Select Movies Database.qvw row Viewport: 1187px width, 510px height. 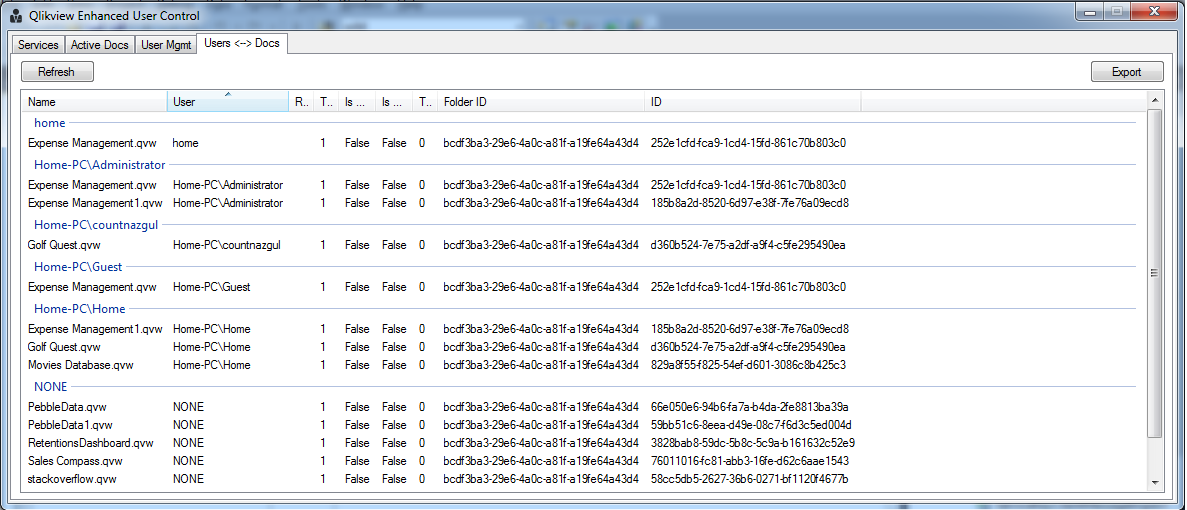[442, 365]
